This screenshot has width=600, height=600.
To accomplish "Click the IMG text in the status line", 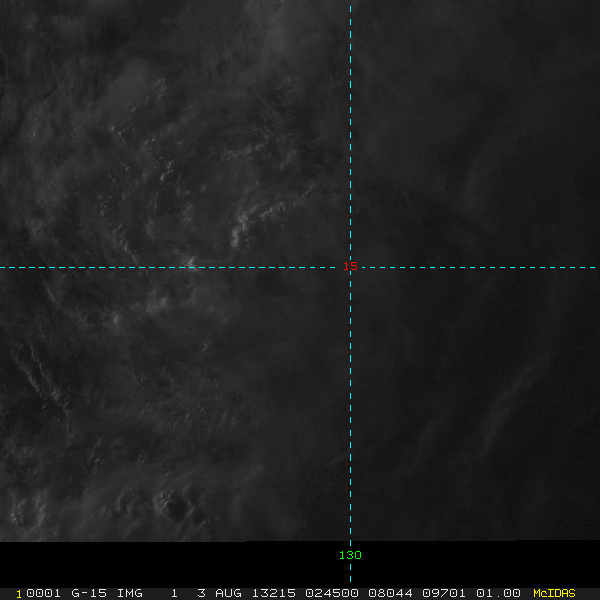I will click(x=129, y=593).
